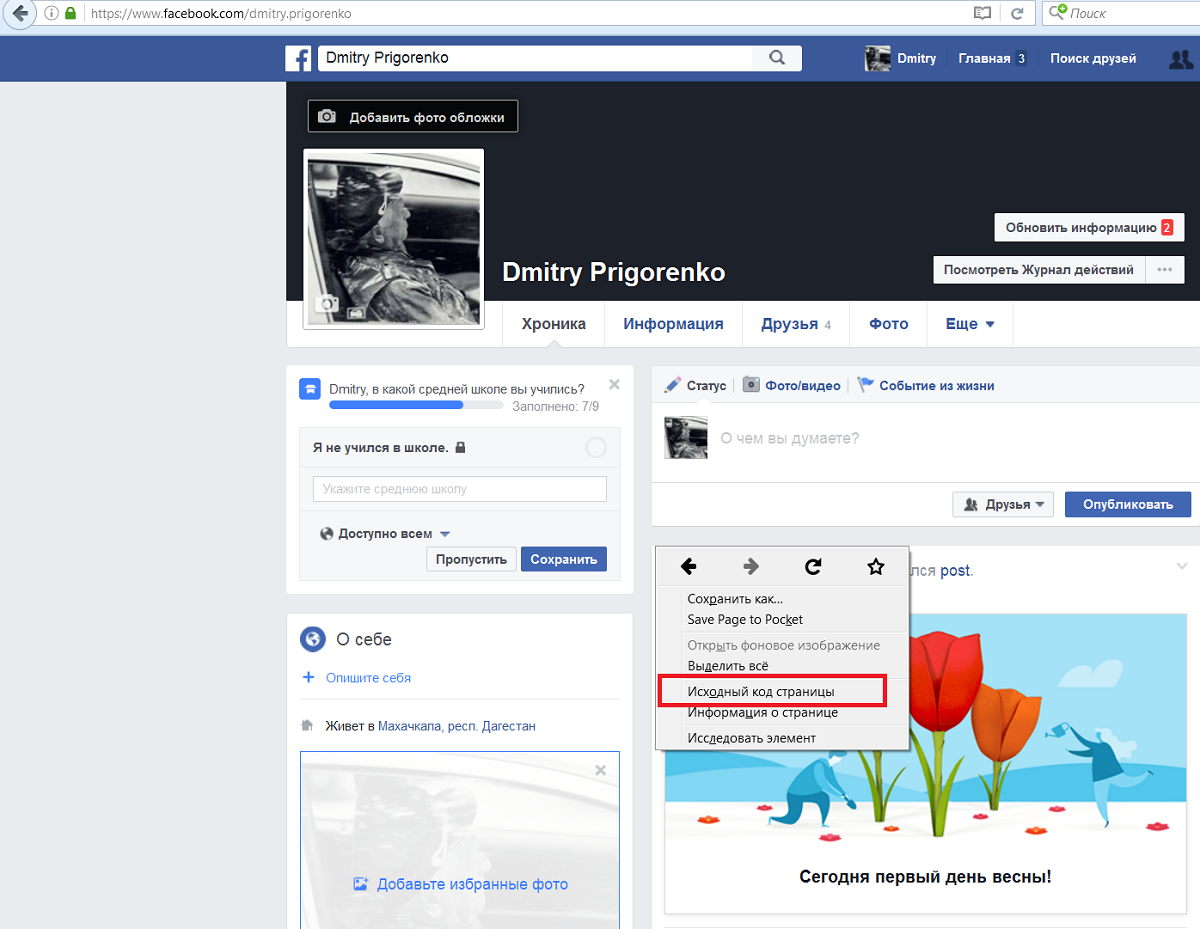Screen dimensions: 1200x929
Task: Go back with the browser back arrow
Action: 19,14
